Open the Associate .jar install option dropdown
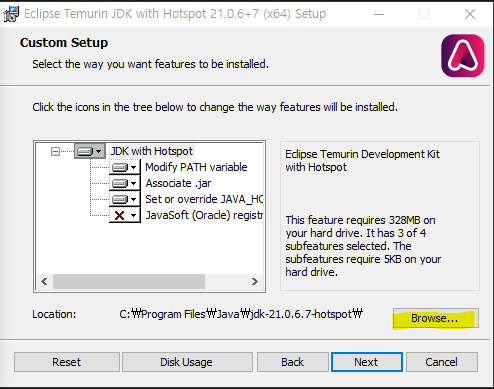 click(125, 183)
